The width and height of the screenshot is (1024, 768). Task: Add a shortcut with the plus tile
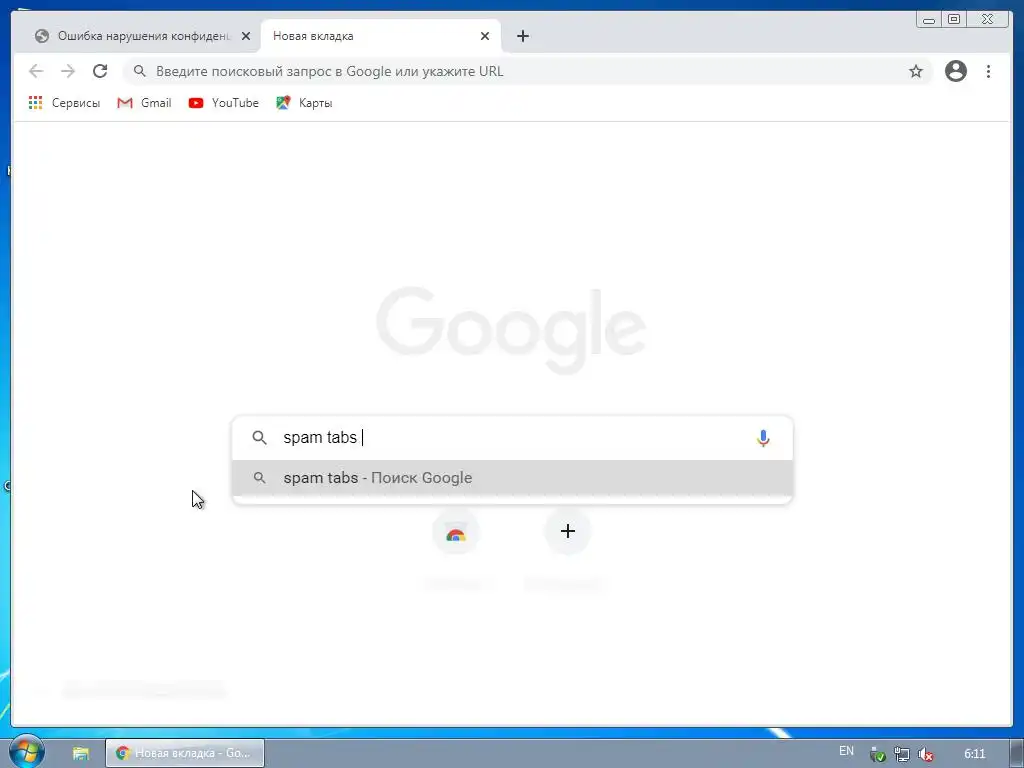tap(568, 532)
